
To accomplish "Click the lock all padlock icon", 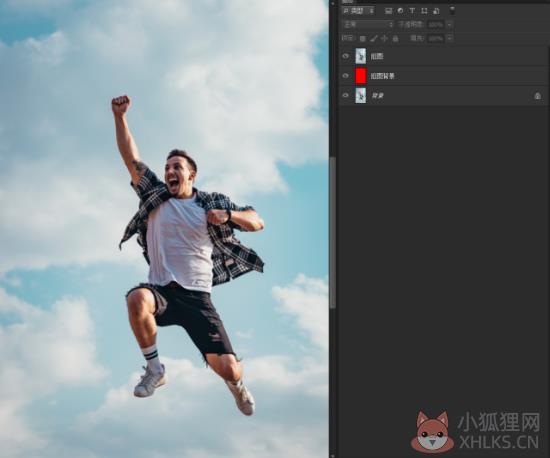I will click(x=395, y=39).
